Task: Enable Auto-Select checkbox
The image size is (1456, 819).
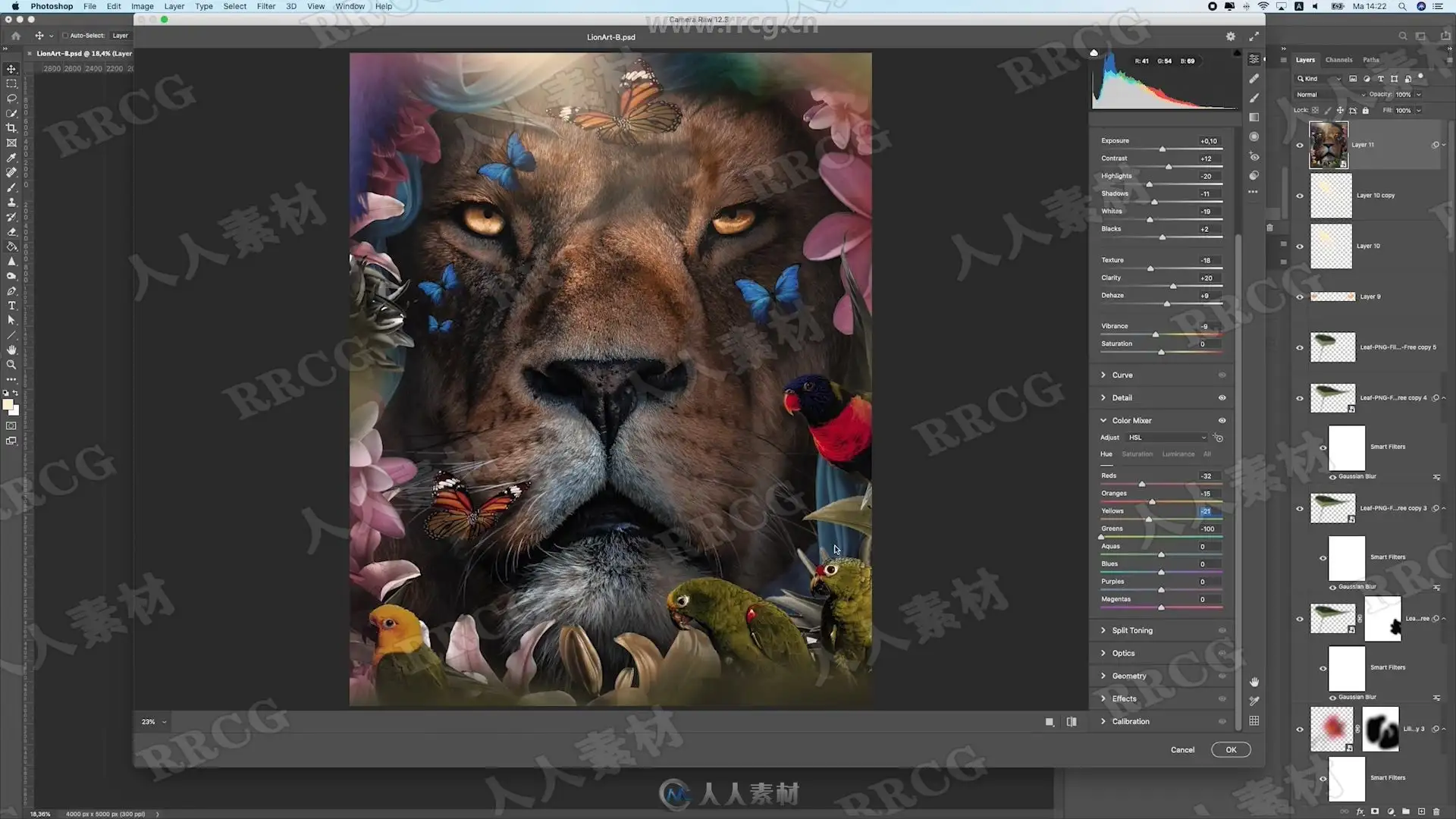Action: [x=65, y=36]
